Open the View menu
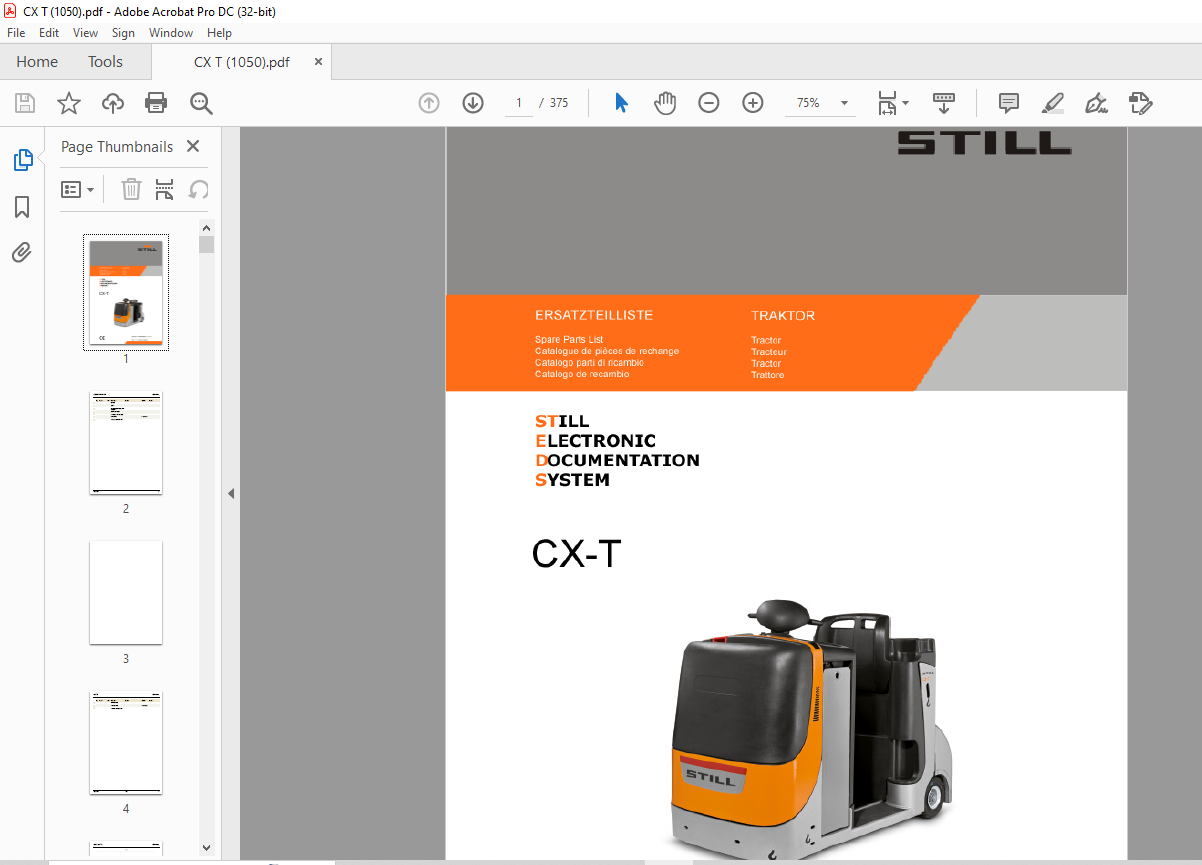The height and width of the screenshot is (865, 1202). (85, 33)
